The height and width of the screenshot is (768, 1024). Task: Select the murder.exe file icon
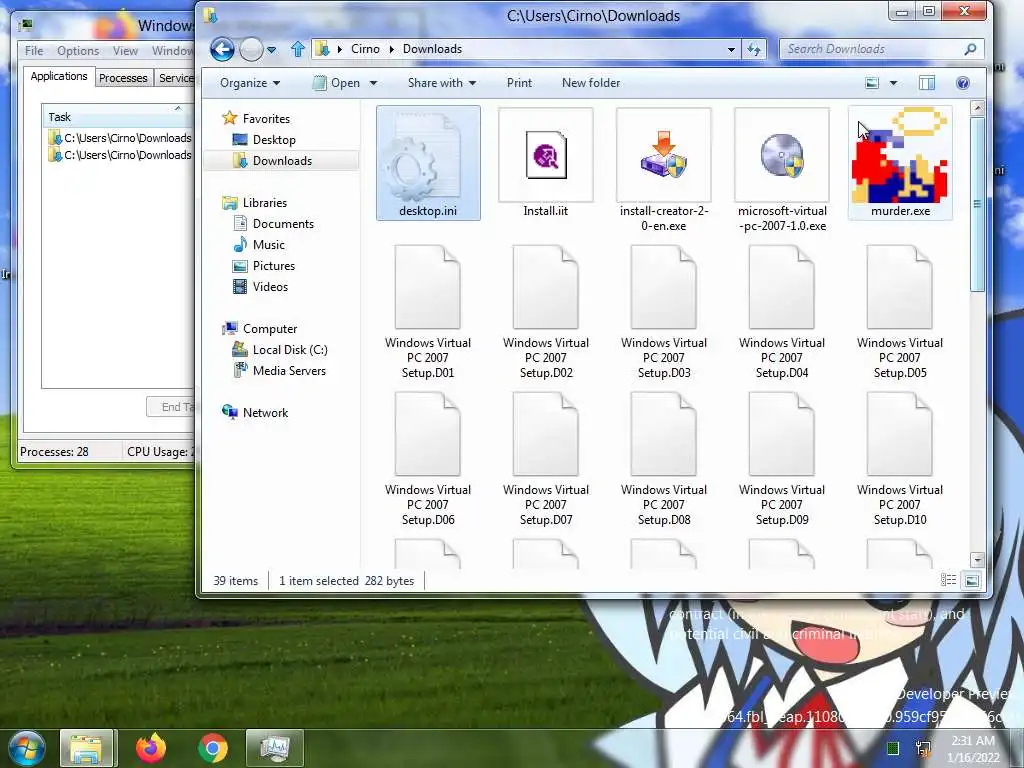[900, 163]
